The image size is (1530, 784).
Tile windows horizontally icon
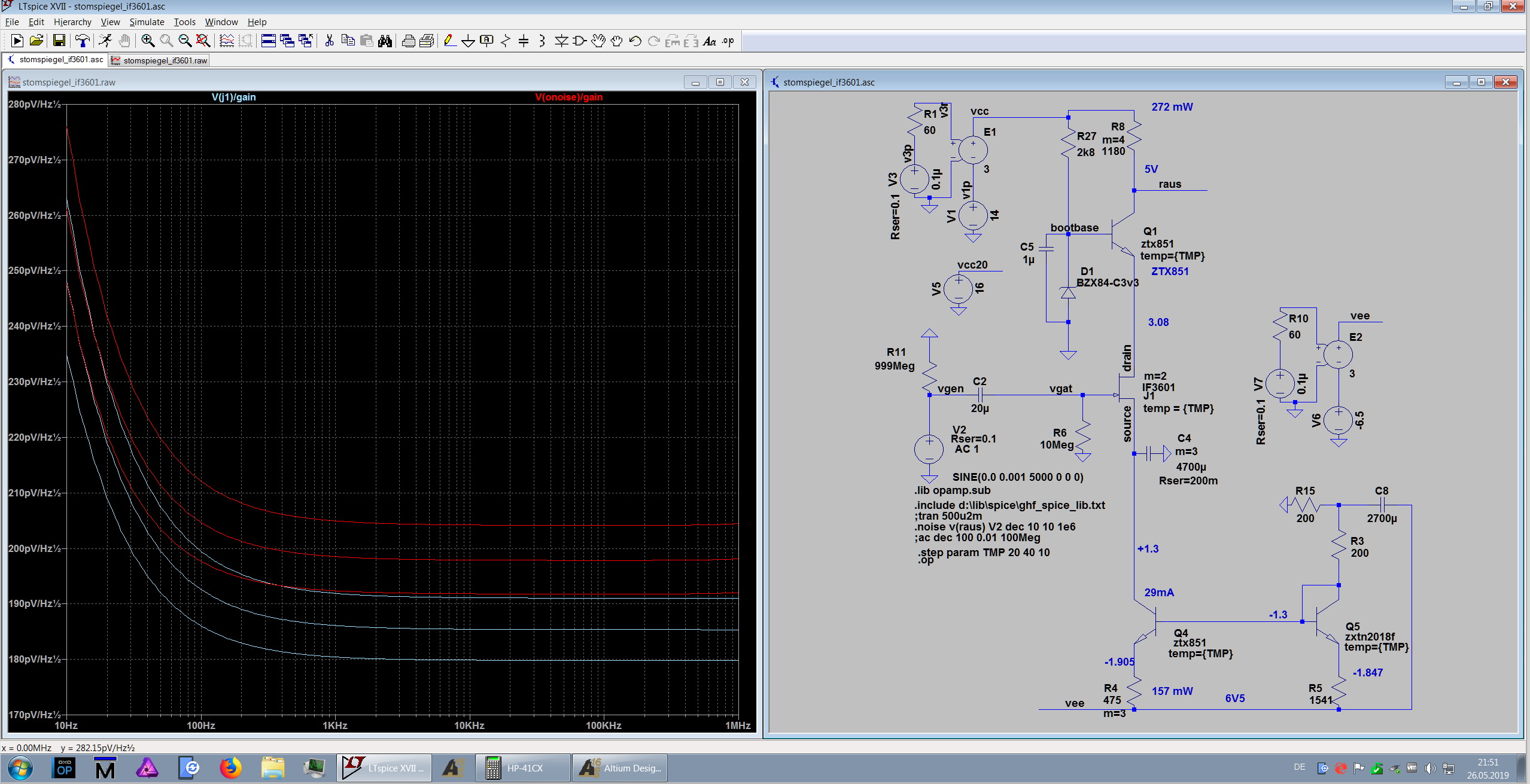[269, 41]
